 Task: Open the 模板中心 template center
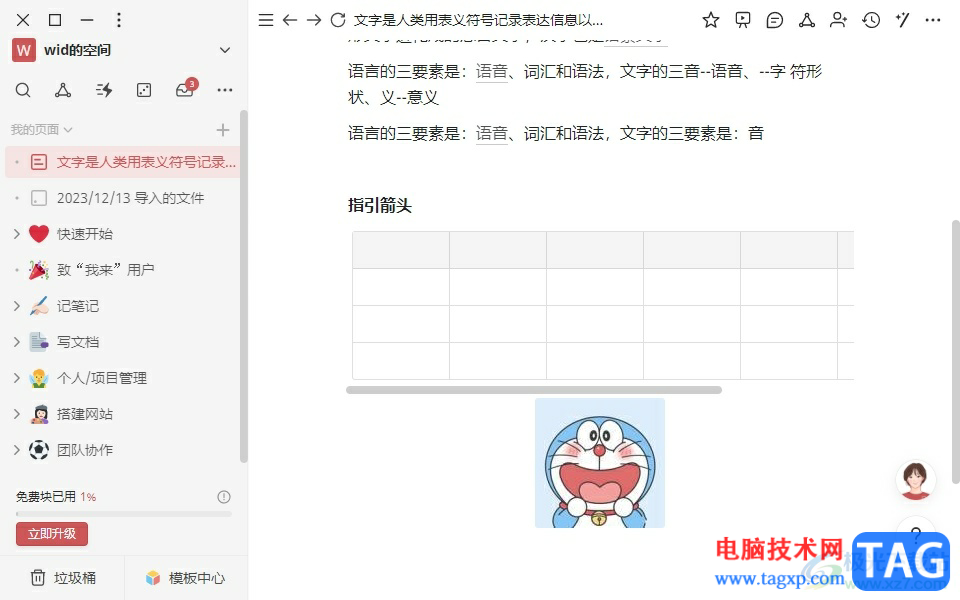click(186, 578)
